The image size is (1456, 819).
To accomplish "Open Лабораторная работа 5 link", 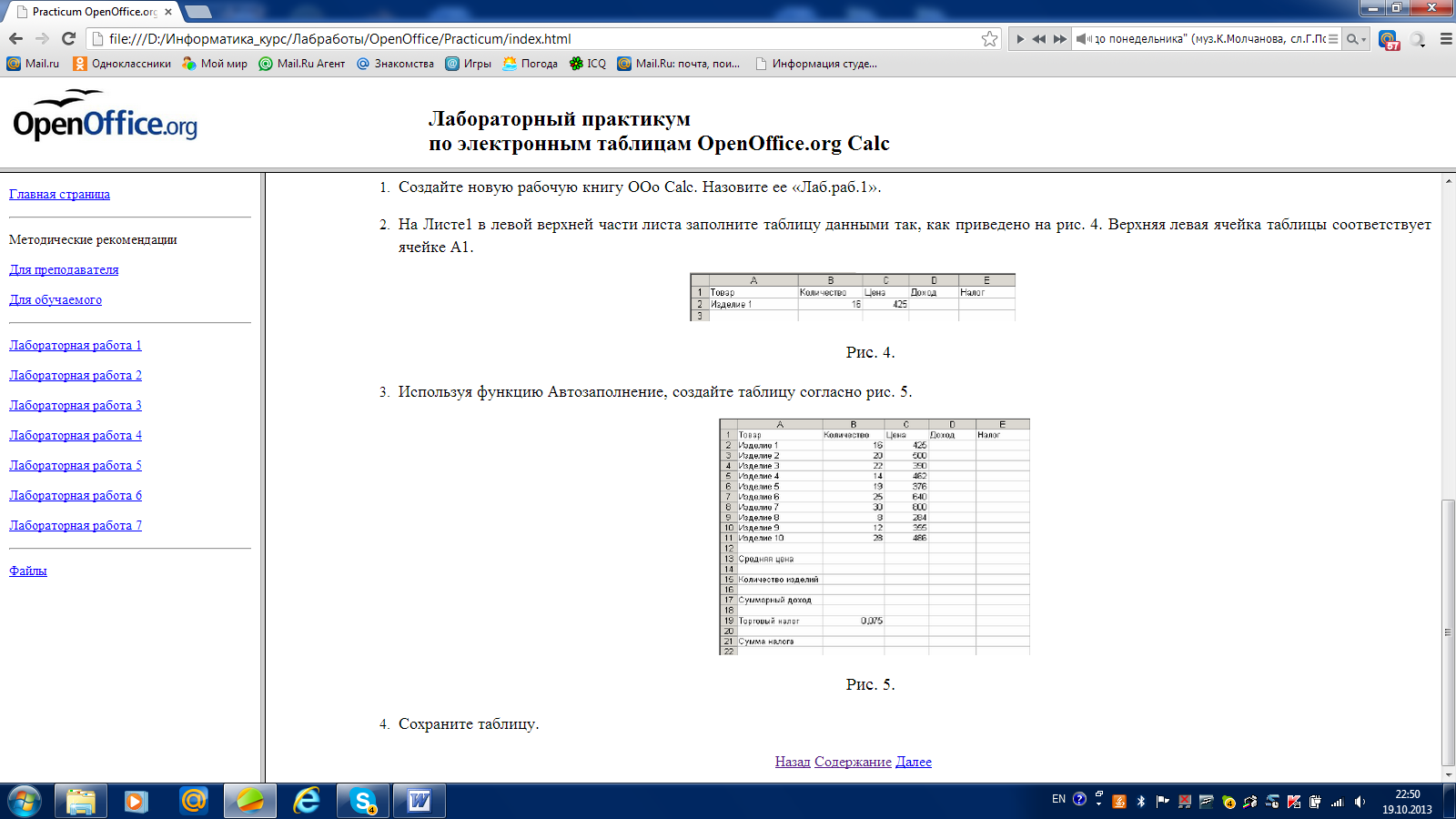I will 76,465.
